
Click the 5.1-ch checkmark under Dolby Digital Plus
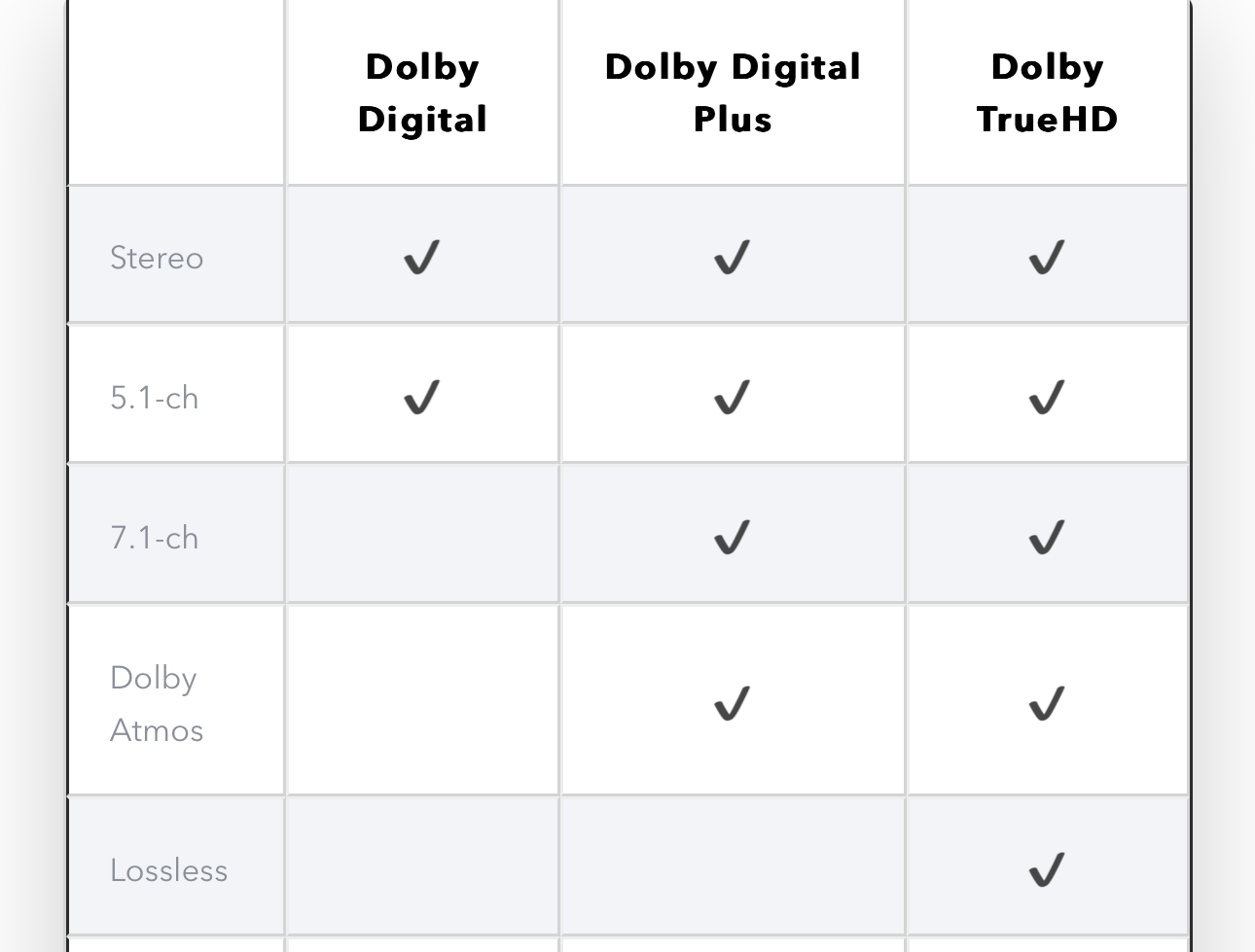pos(733,397)
